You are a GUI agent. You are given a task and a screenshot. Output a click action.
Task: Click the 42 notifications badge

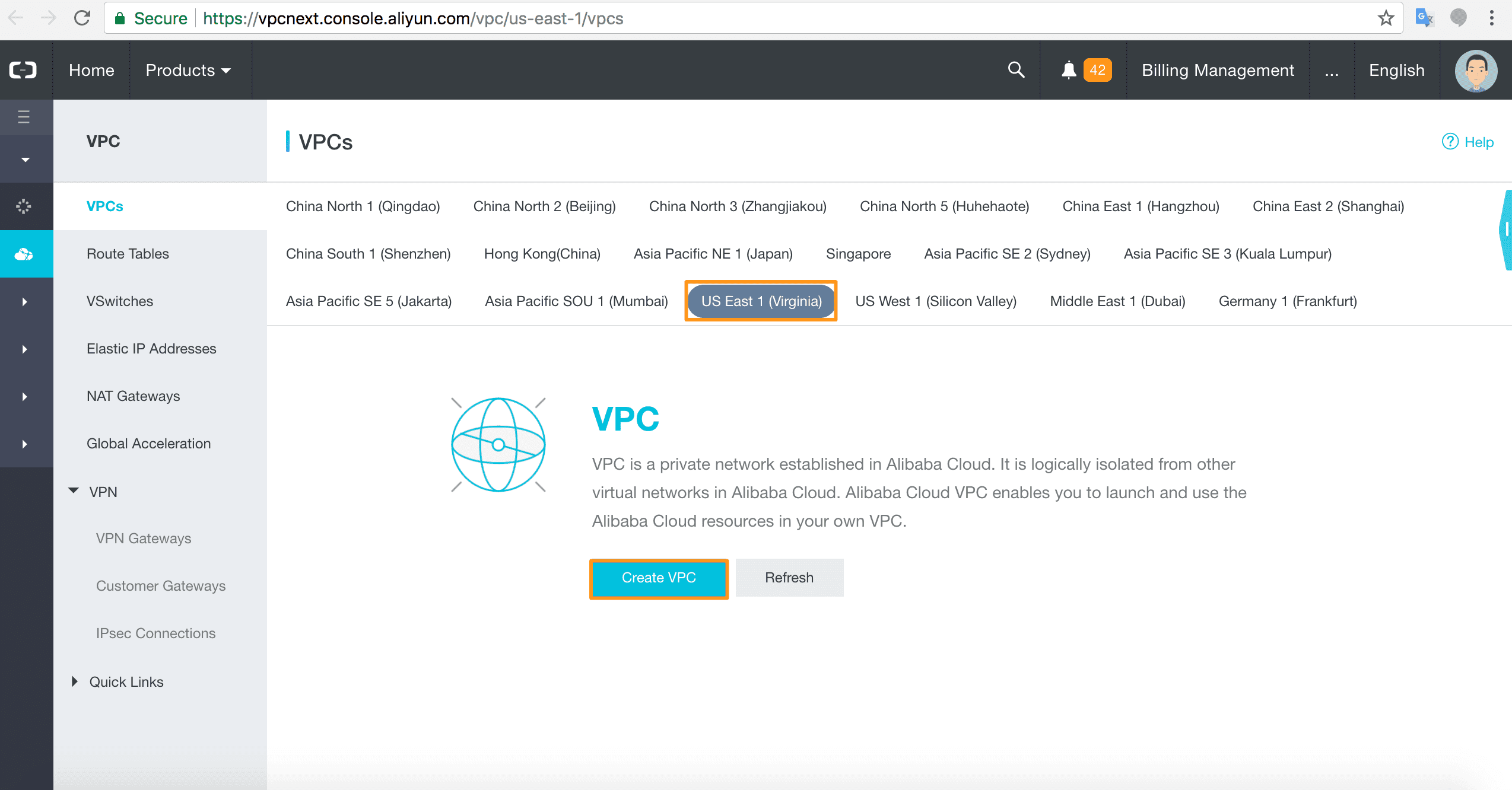click(x=1097, y=70)
